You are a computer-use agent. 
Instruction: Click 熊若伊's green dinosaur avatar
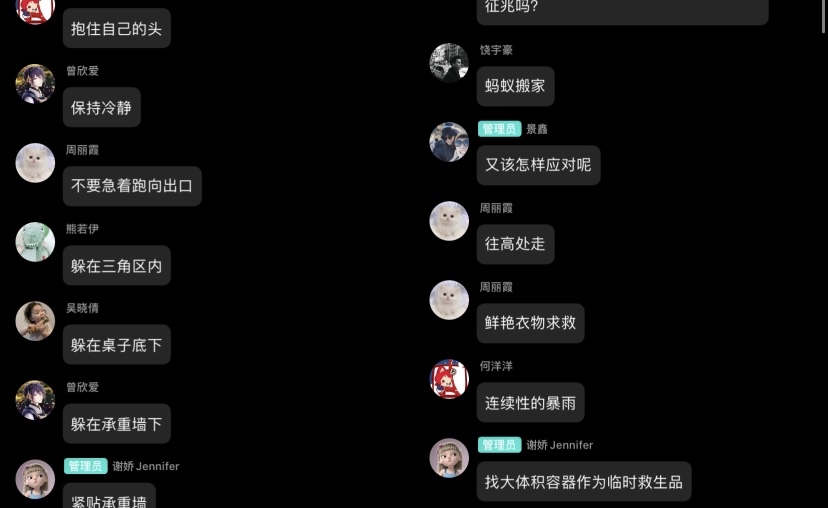(x=35, y=242)
